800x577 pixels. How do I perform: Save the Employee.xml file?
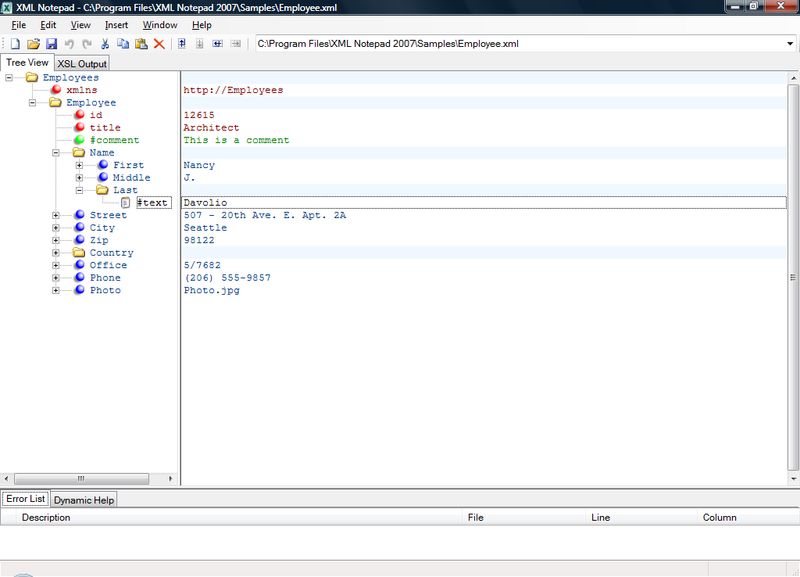(x=52, y=43)
